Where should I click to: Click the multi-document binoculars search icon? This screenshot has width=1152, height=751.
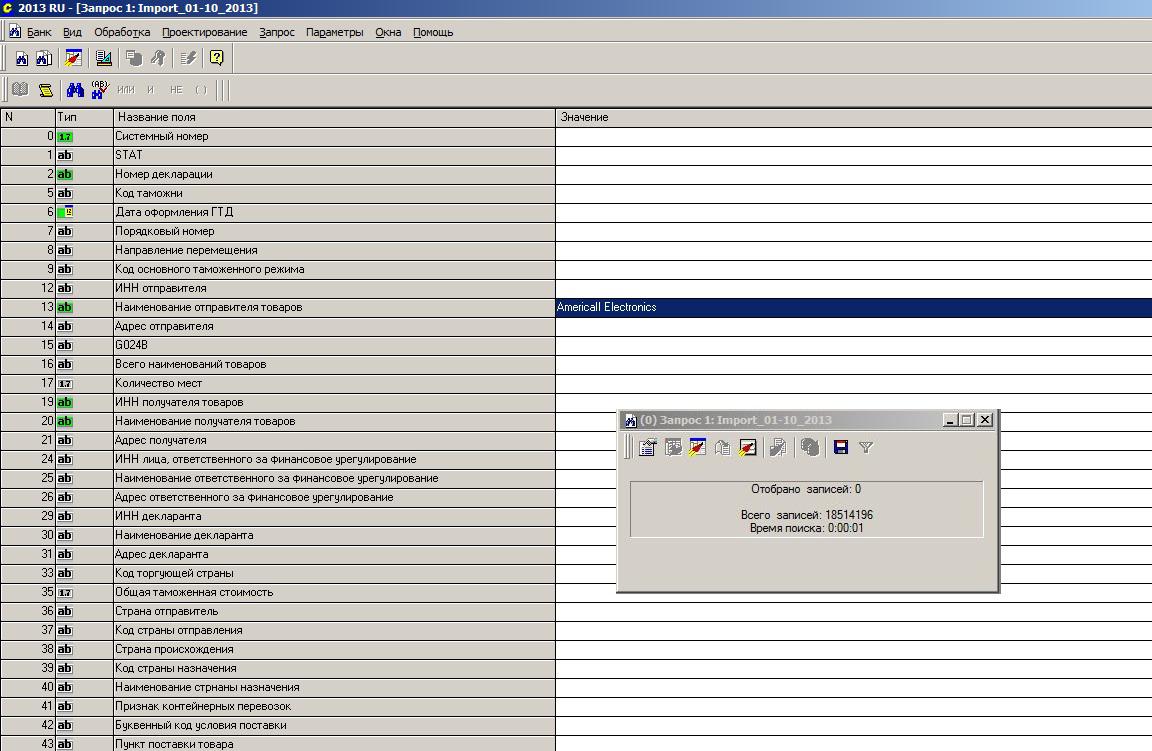click(x=44, y=58)
